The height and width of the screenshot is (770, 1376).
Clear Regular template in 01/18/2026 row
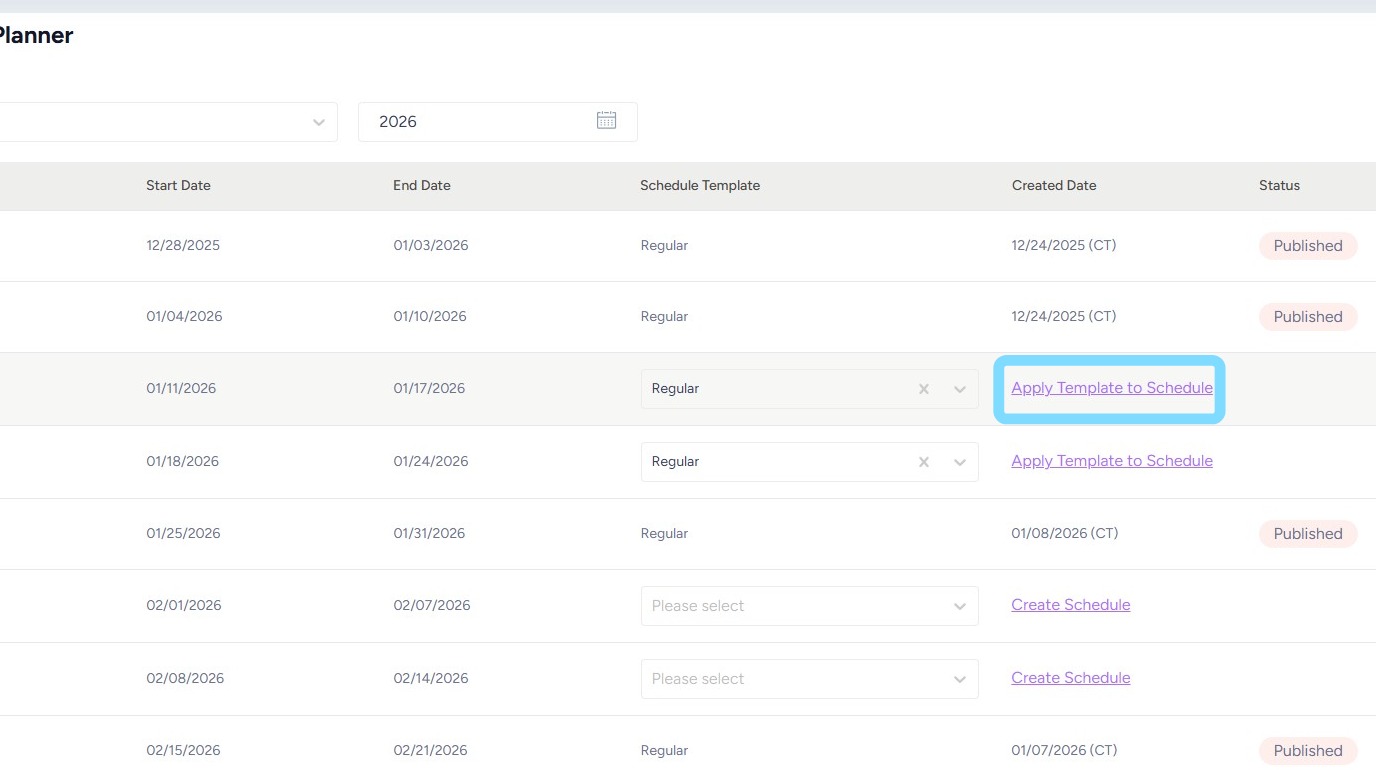[x=924, y=462]
